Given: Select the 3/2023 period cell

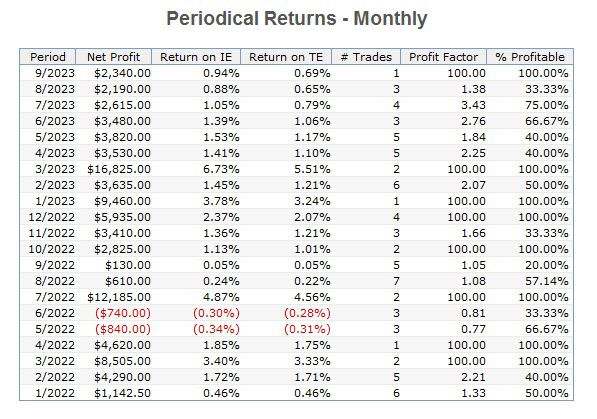Looking at the screenshot, I should [55, 169].
